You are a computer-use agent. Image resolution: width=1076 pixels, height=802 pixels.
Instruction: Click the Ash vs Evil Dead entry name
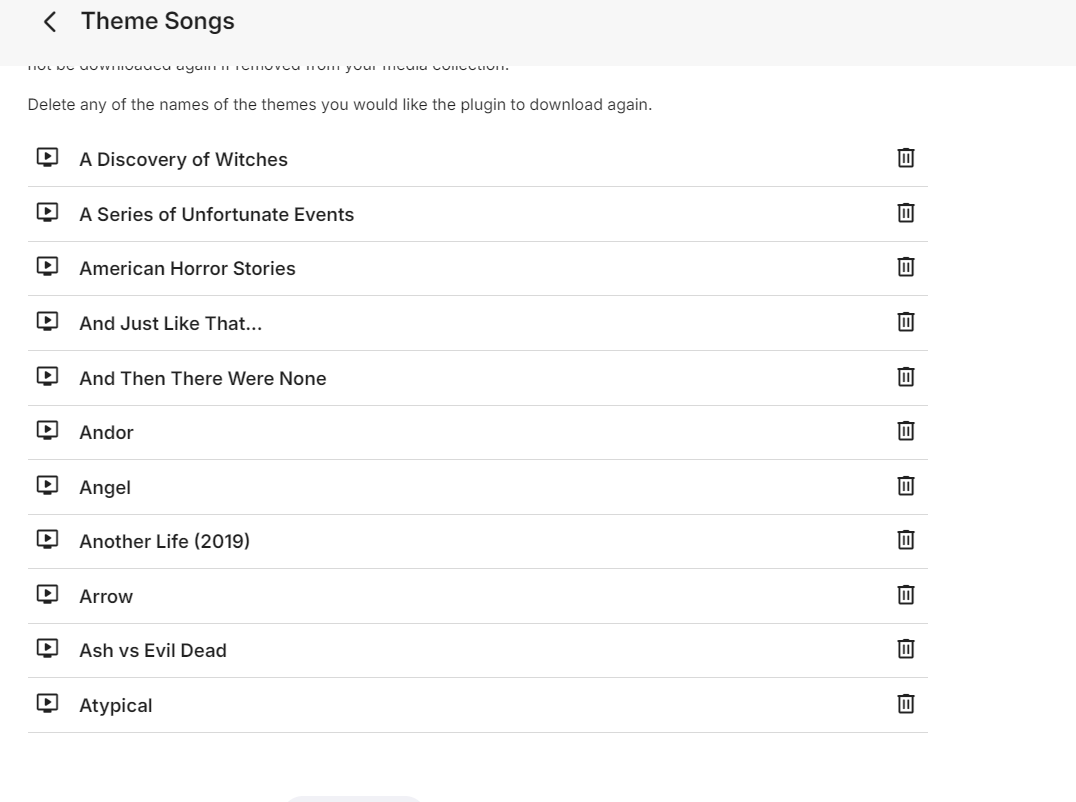click(x=153, y=650)
